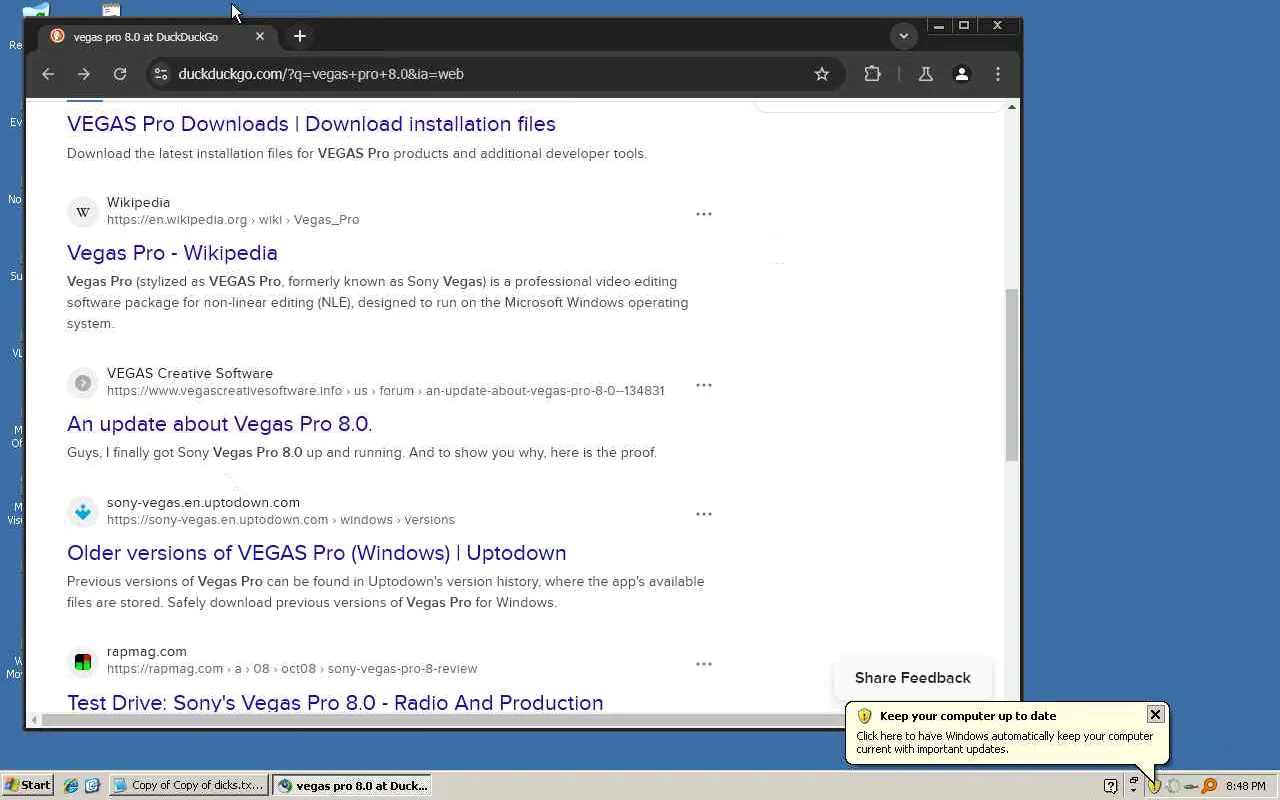Open site information icon beside the URL

click(160, 74)
